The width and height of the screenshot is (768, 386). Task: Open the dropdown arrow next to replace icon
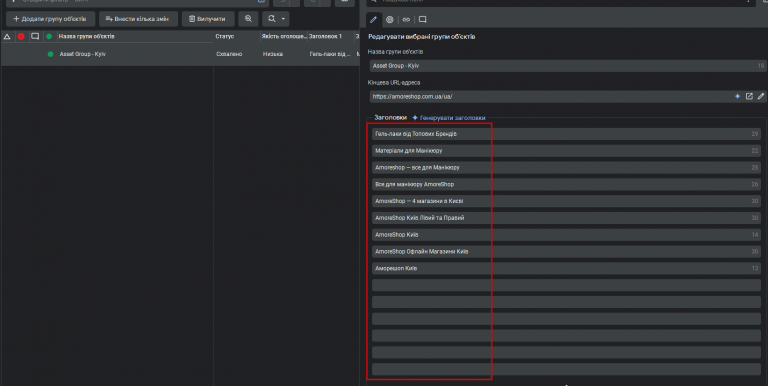pos(283,19)
